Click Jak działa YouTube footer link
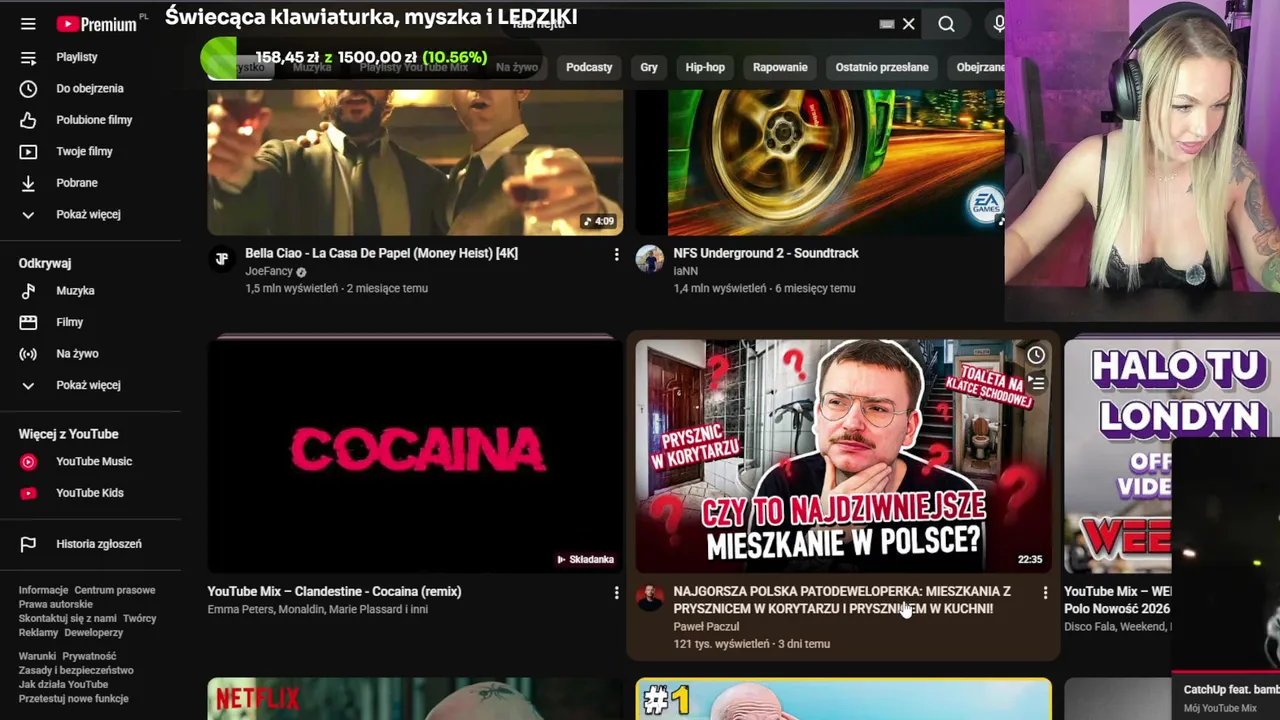 click(63, 684)
